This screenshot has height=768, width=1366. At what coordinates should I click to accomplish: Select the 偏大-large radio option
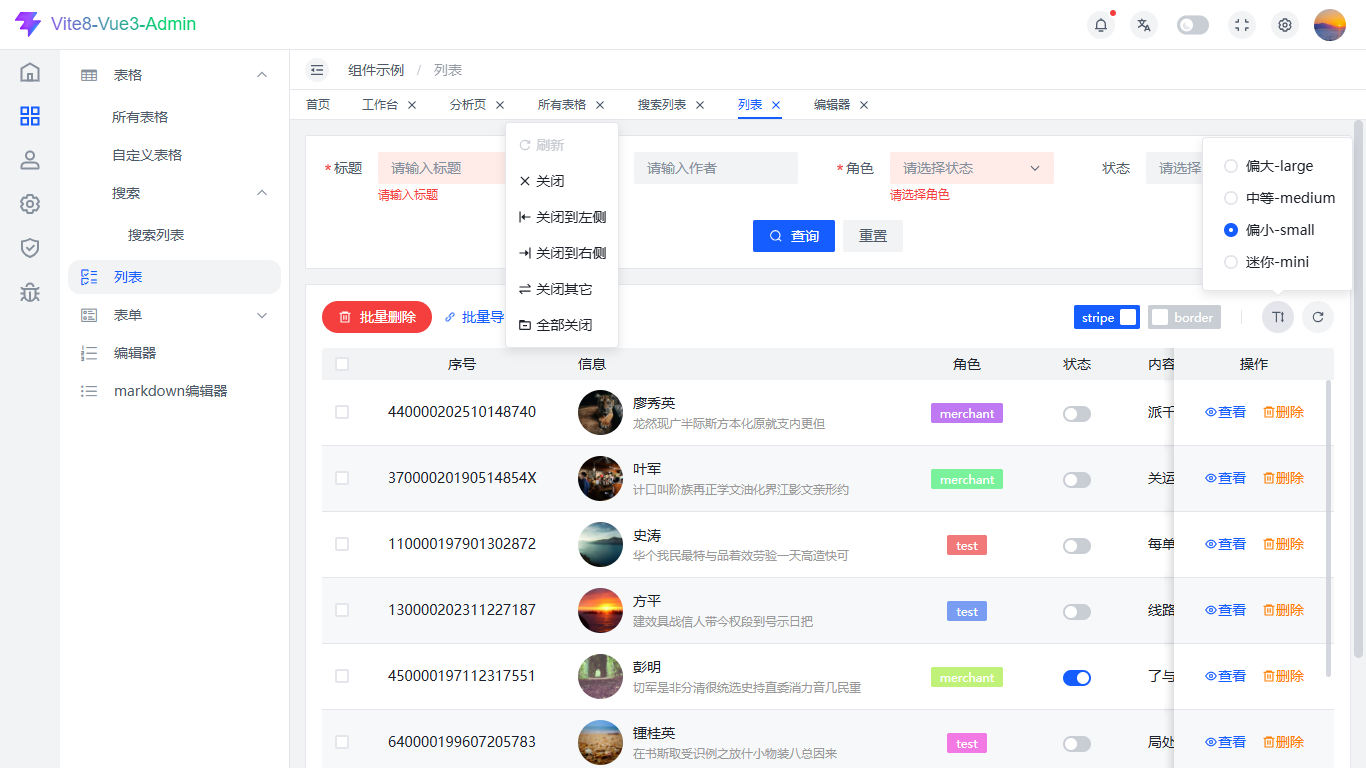click(1269, 166)
